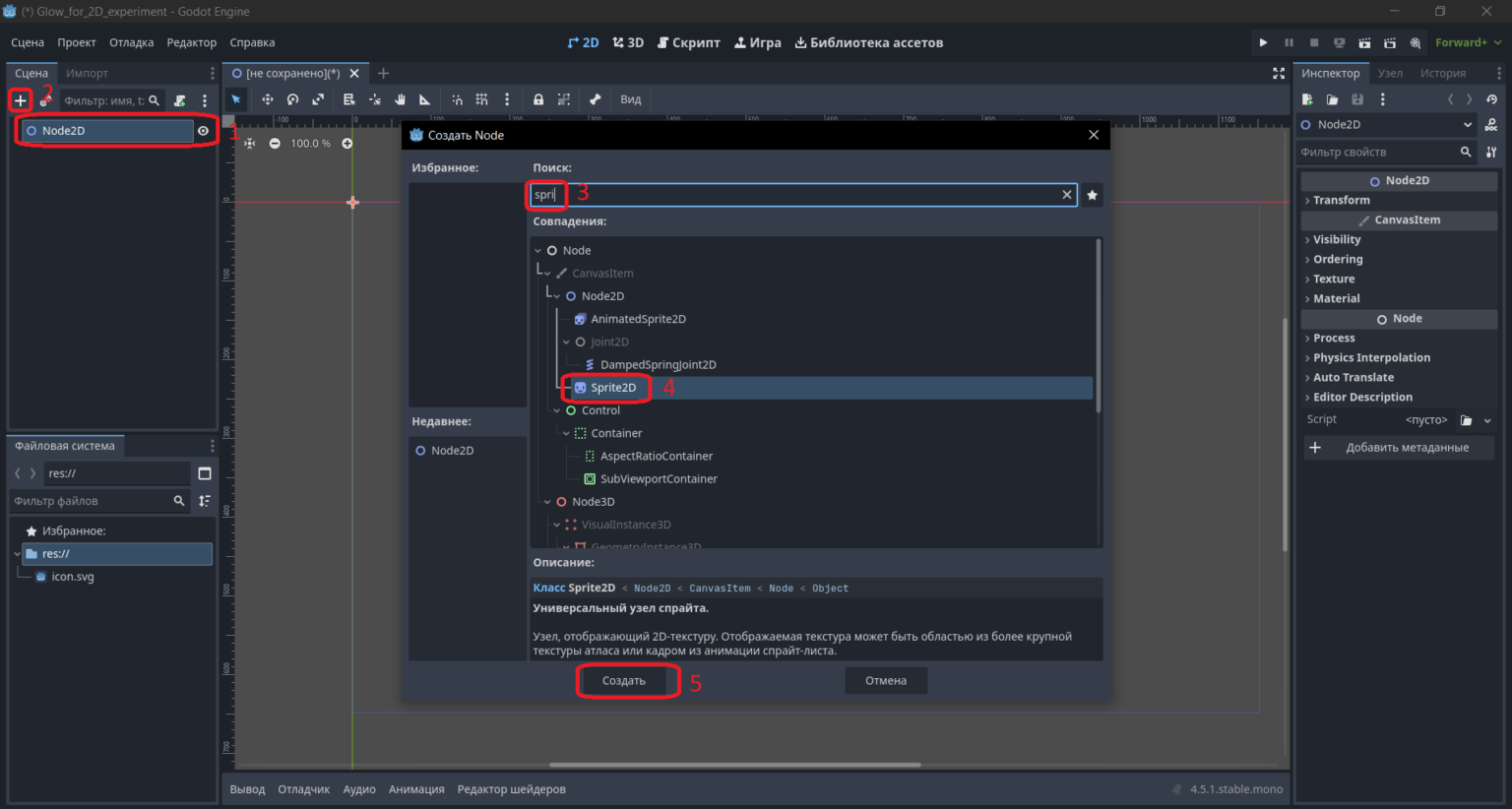Pause the running project

click(1289, 42)
